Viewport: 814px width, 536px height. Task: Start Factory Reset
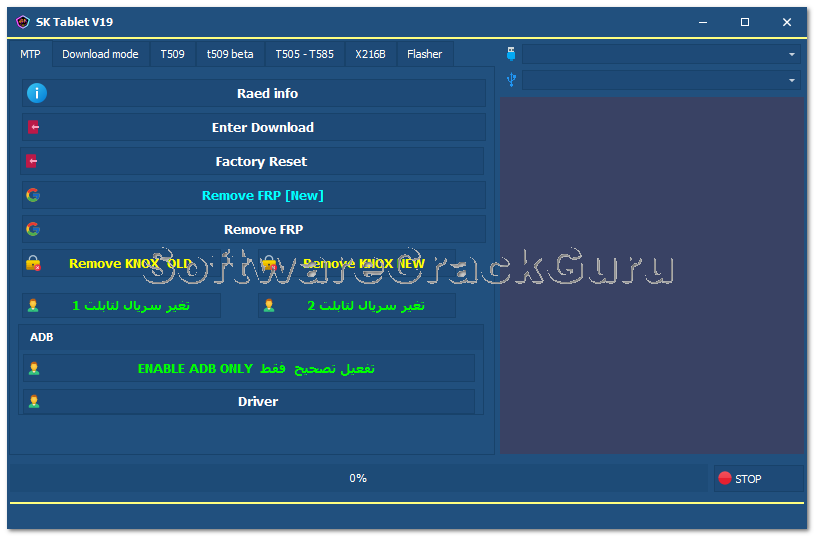(x=252, y=161)
